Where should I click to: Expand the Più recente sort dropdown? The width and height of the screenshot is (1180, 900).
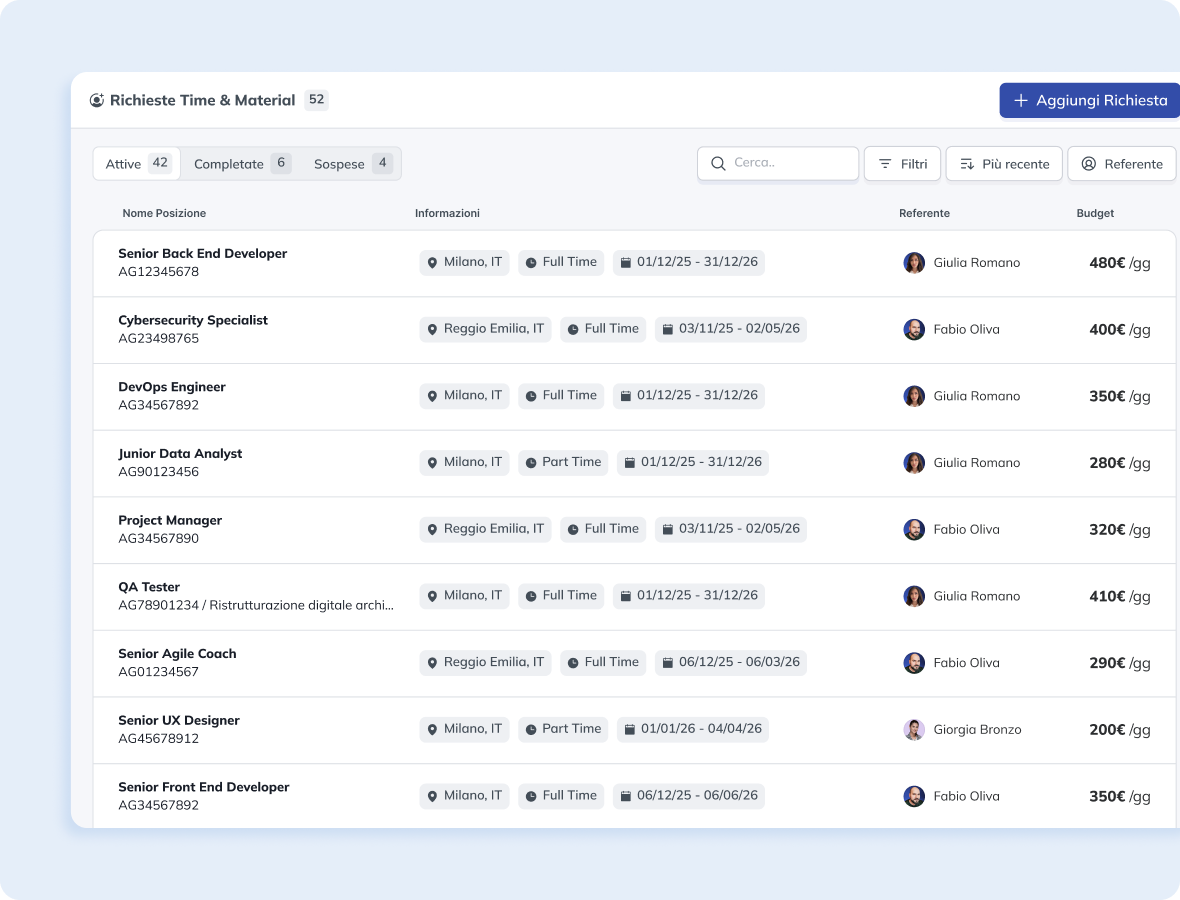pyautogui.click(x=1004, y=164)
